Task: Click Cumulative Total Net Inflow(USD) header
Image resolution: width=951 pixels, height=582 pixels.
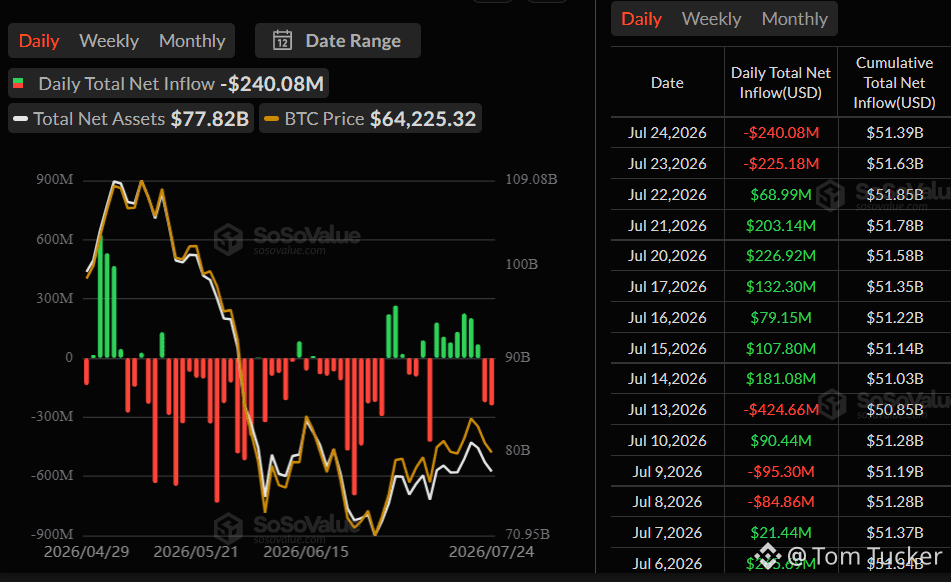Action: (x=895, y=82)
